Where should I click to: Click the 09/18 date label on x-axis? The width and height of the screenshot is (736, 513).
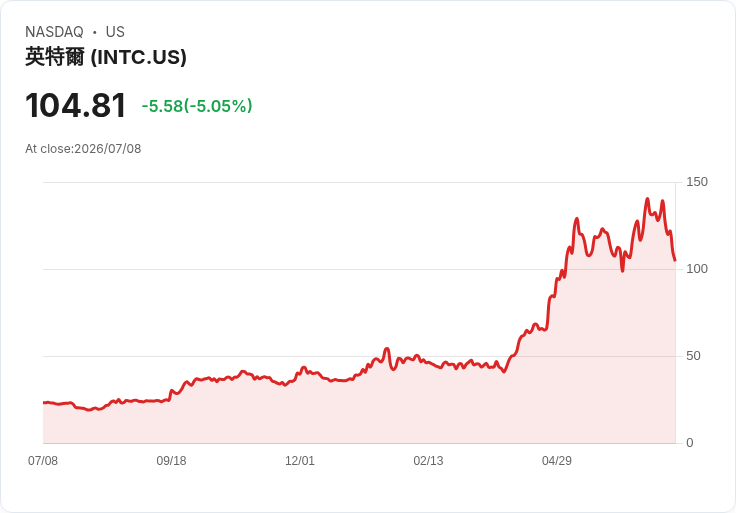tap(171, 460)
